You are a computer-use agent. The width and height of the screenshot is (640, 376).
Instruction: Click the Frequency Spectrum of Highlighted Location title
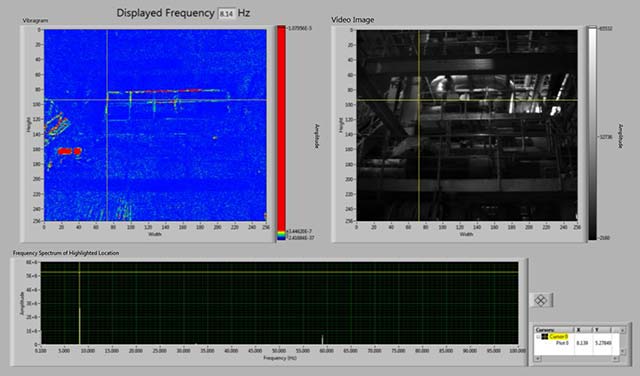pos(66,253)
